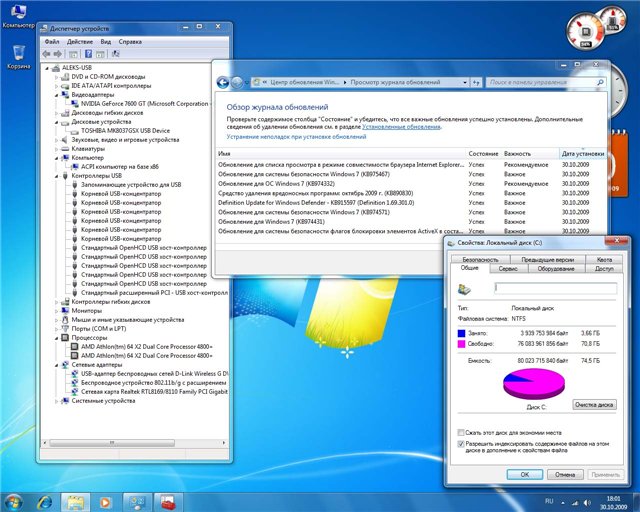Open the troubleshoot update installation problems link

coord(296,137)
